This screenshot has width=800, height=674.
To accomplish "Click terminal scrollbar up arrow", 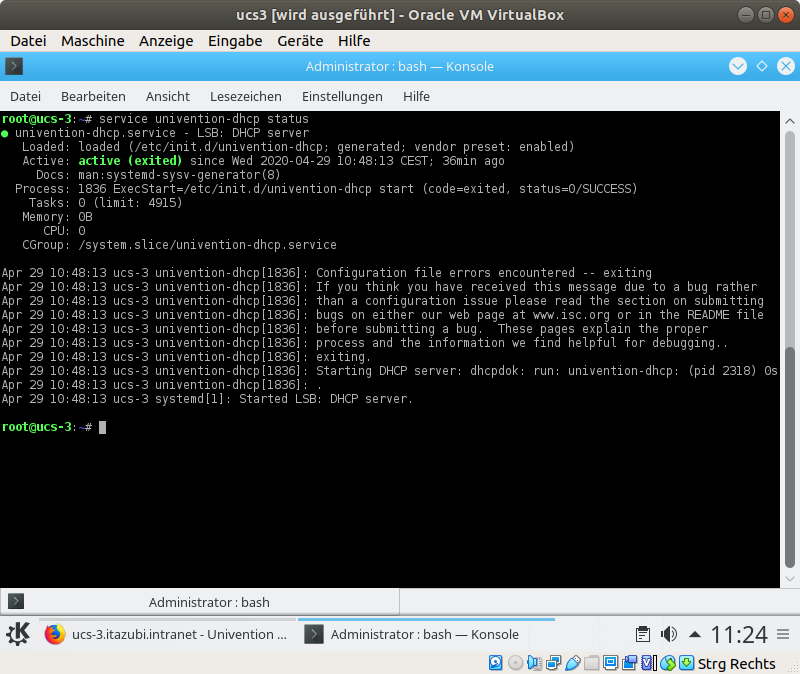I will click(x=790, y=121).
